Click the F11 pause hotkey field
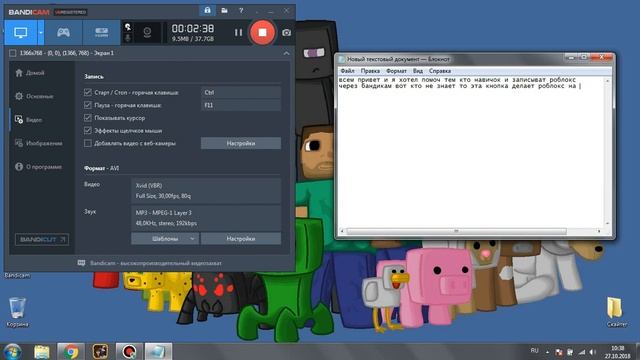640x360 pixels. tap(241, 105)
